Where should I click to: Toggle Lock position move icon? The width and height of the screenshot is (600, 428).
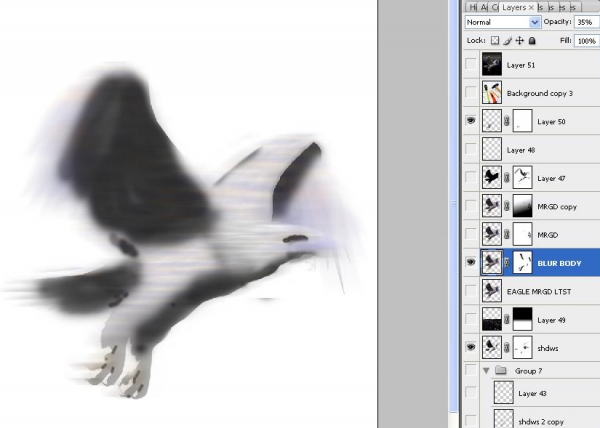click(x=520, y=41)
